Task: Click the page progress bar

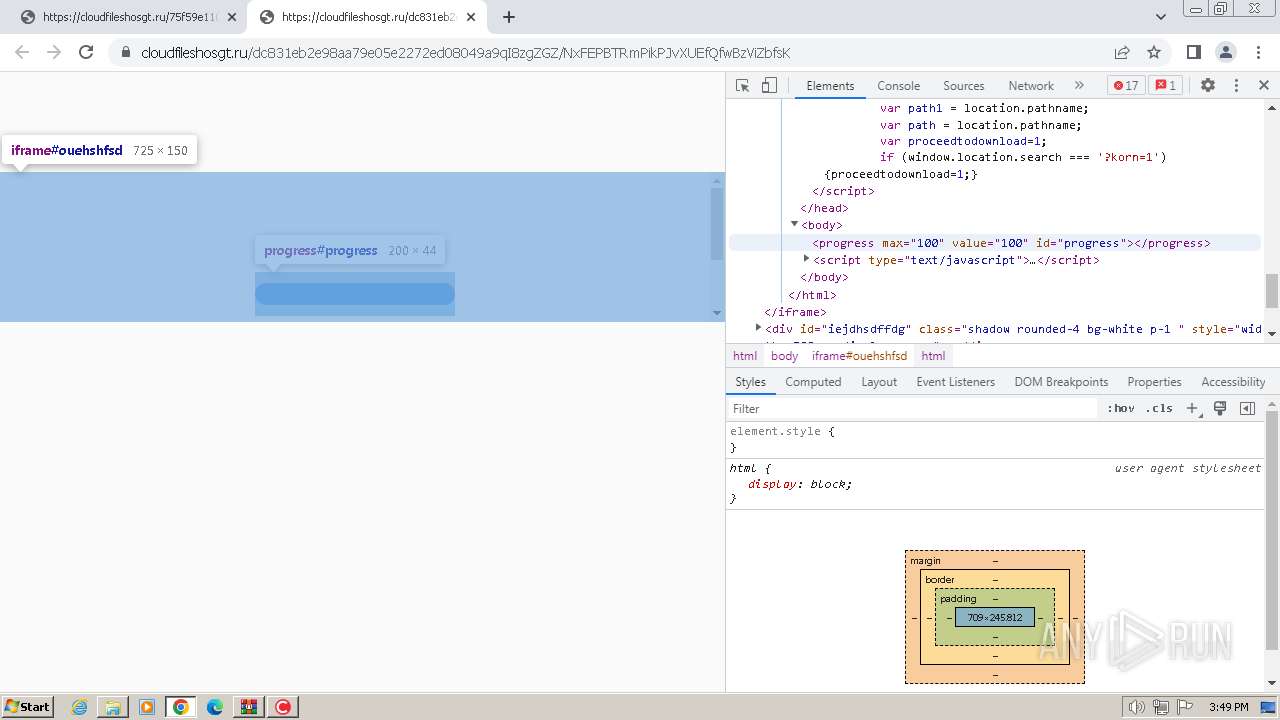Action: tap(355, 294)
